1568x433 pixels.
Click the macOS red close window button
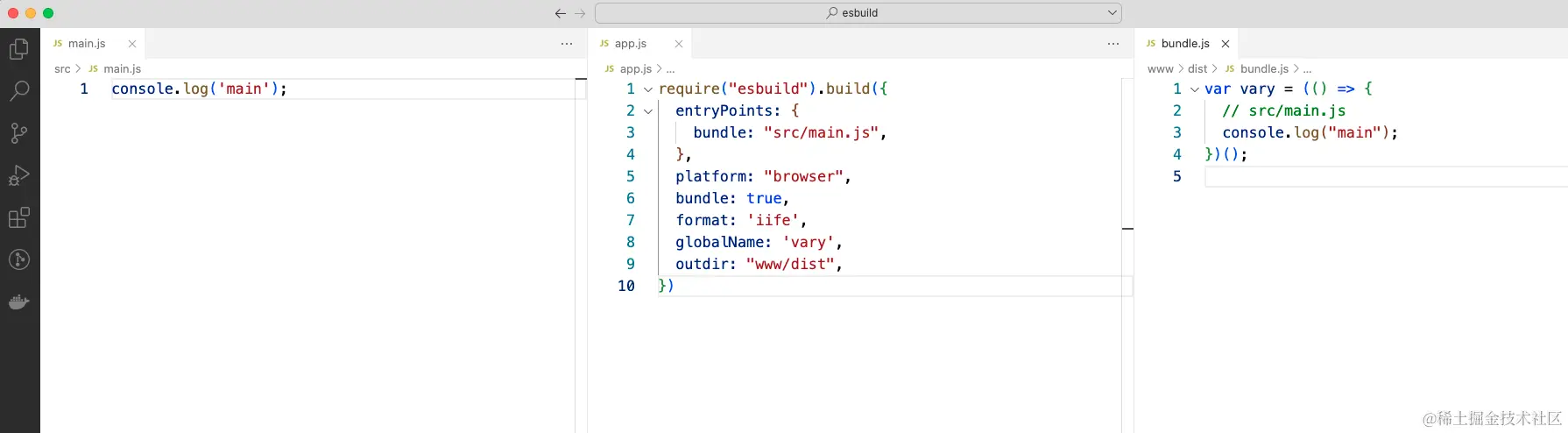13,13
